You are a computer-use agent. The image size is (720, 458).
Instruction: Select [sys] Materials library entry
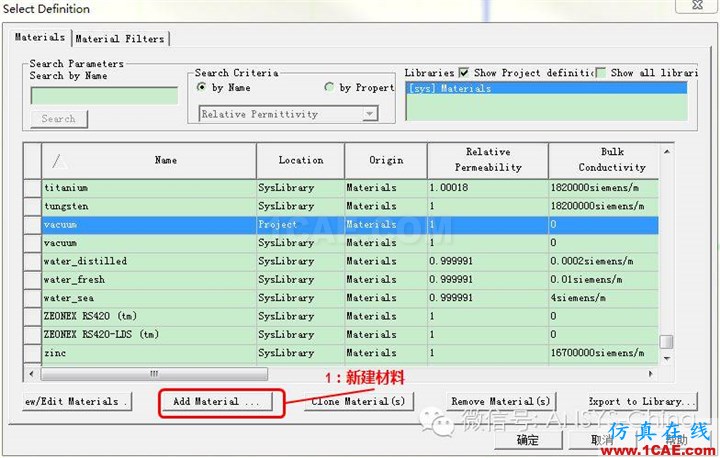tap(546, 88)
